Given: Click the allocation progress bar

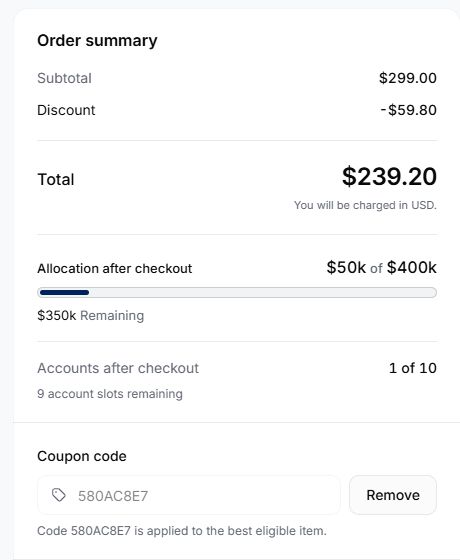Looking at the screenshot, I should (237, 292).
